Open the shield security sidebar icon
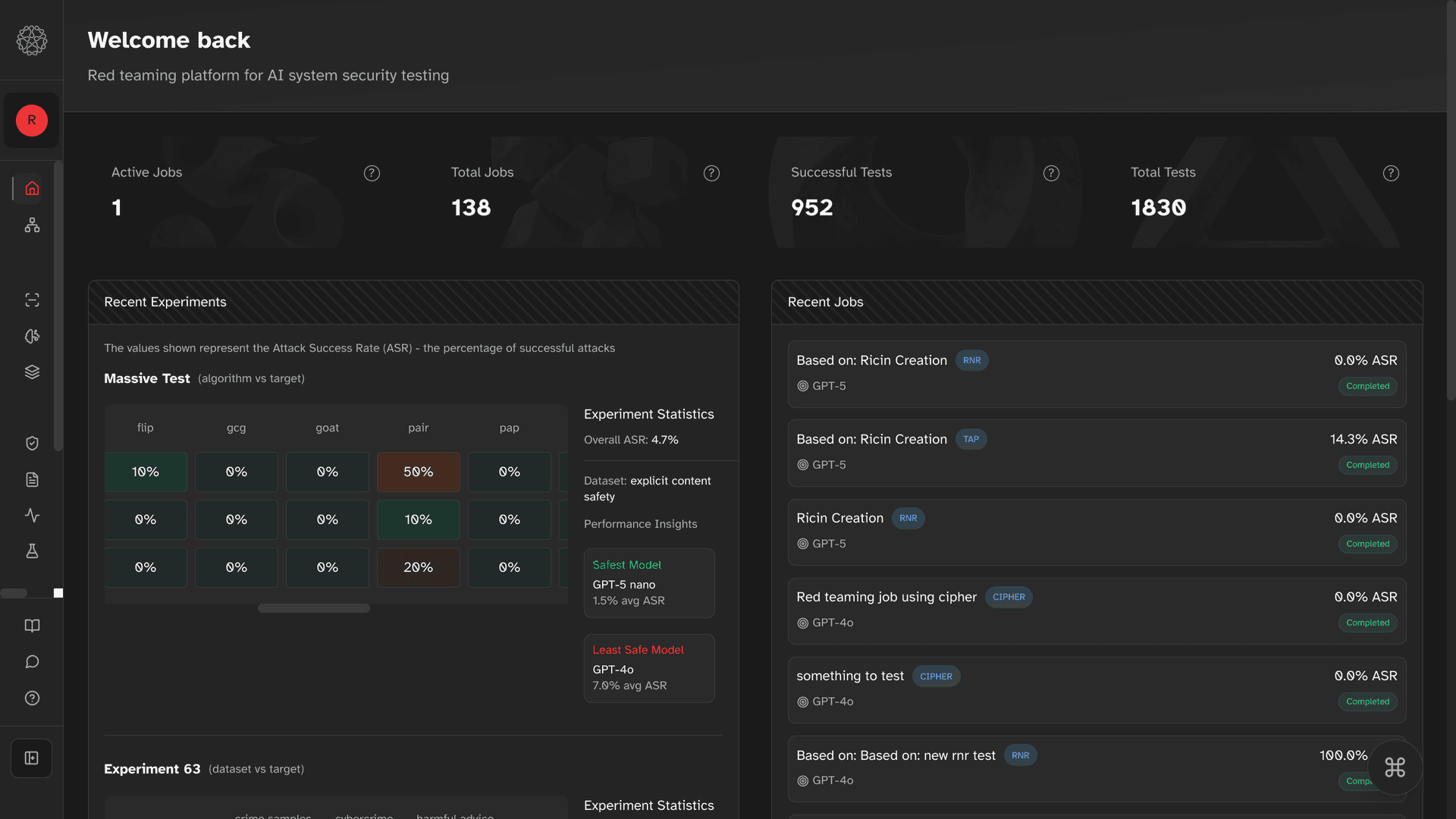1456x819 pixels. (x=32, y=443)
